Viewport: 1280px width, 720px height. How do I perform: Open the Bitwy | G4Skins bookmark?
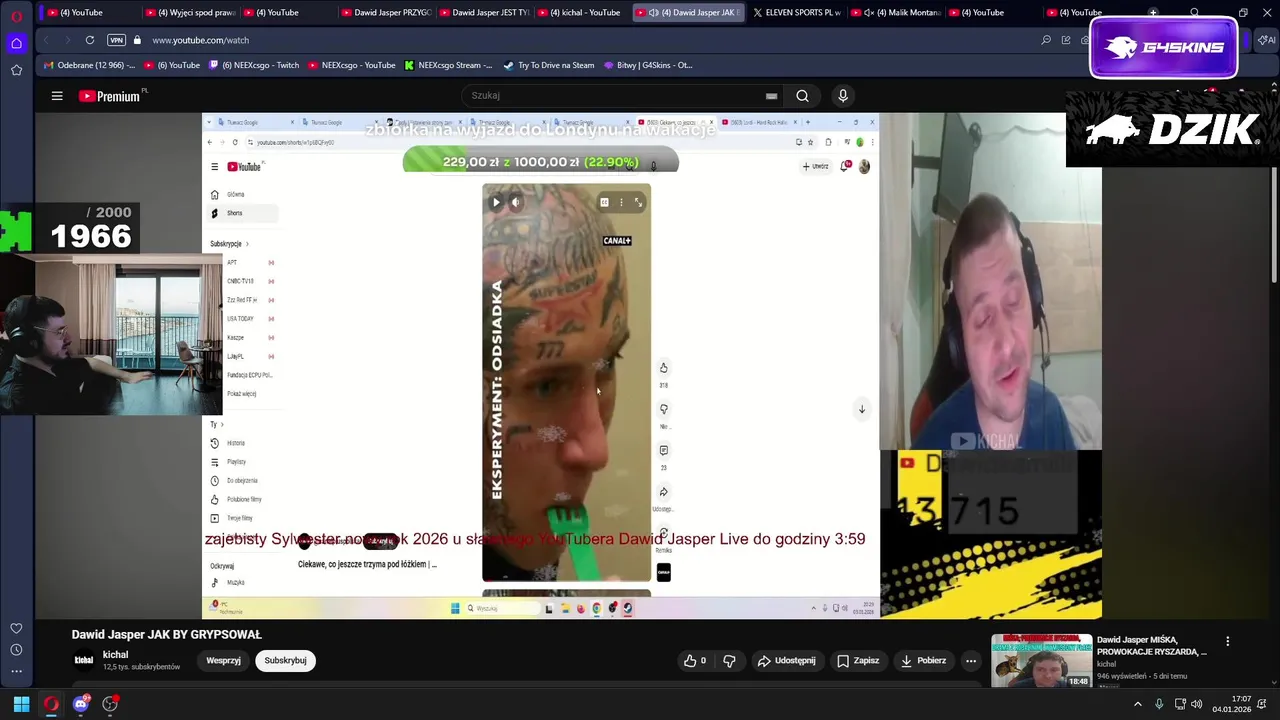point(648,65)
